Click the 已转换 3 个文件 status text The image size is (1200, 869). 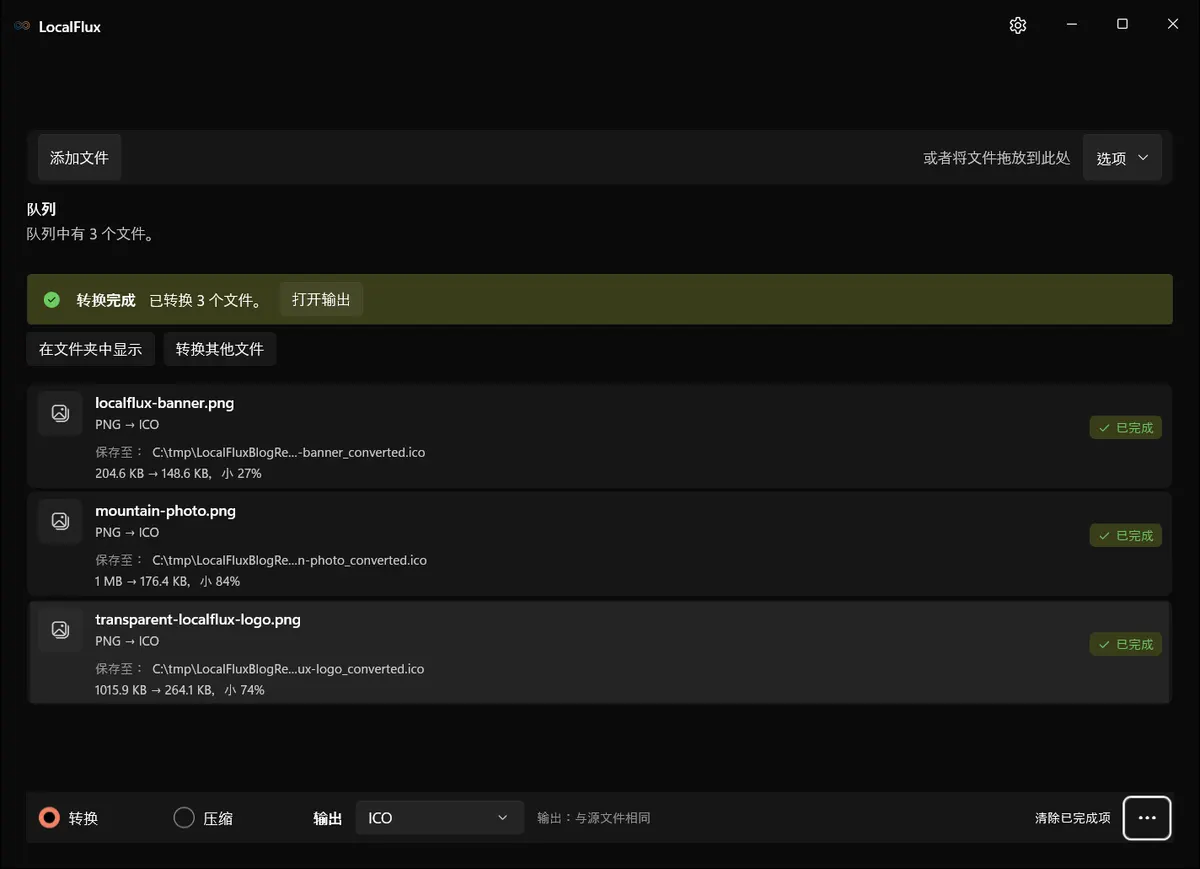click(205, 300)
